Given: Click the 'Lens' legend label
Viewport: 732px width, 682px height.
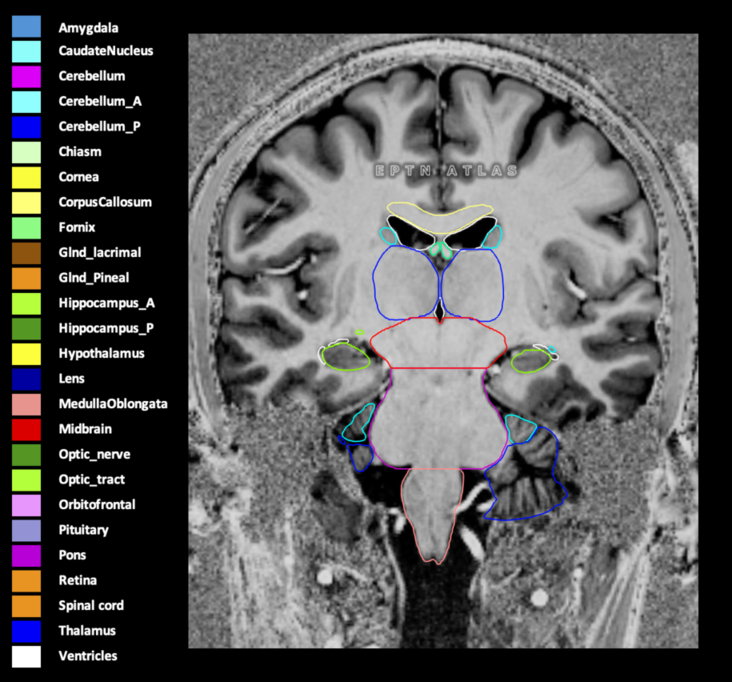Looking at the screenshot, I should (71, 378).
